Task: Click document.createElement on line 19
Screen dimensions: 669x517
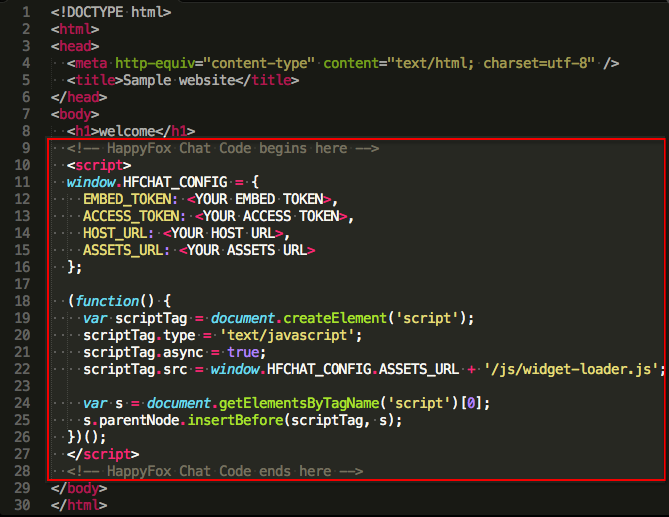Action: pos(299,318)
